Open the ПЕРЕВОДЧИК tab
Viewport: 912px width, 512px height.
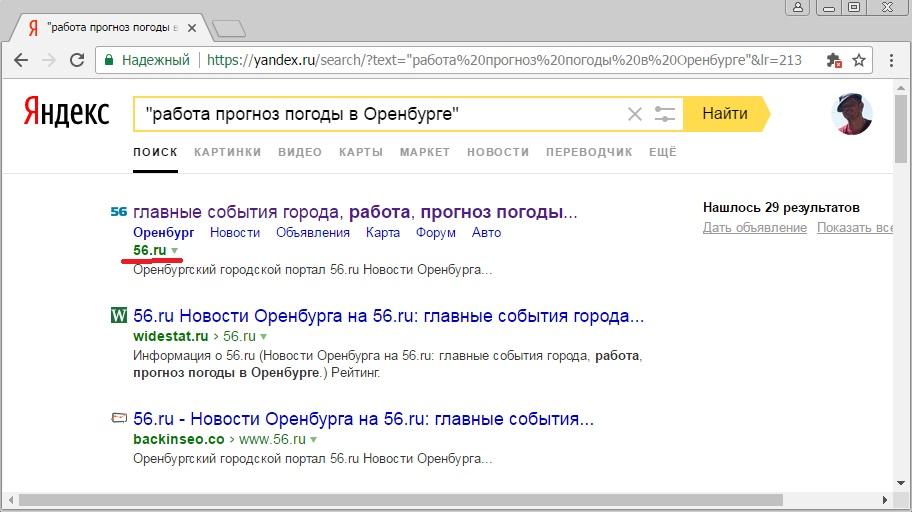point(589,152)
